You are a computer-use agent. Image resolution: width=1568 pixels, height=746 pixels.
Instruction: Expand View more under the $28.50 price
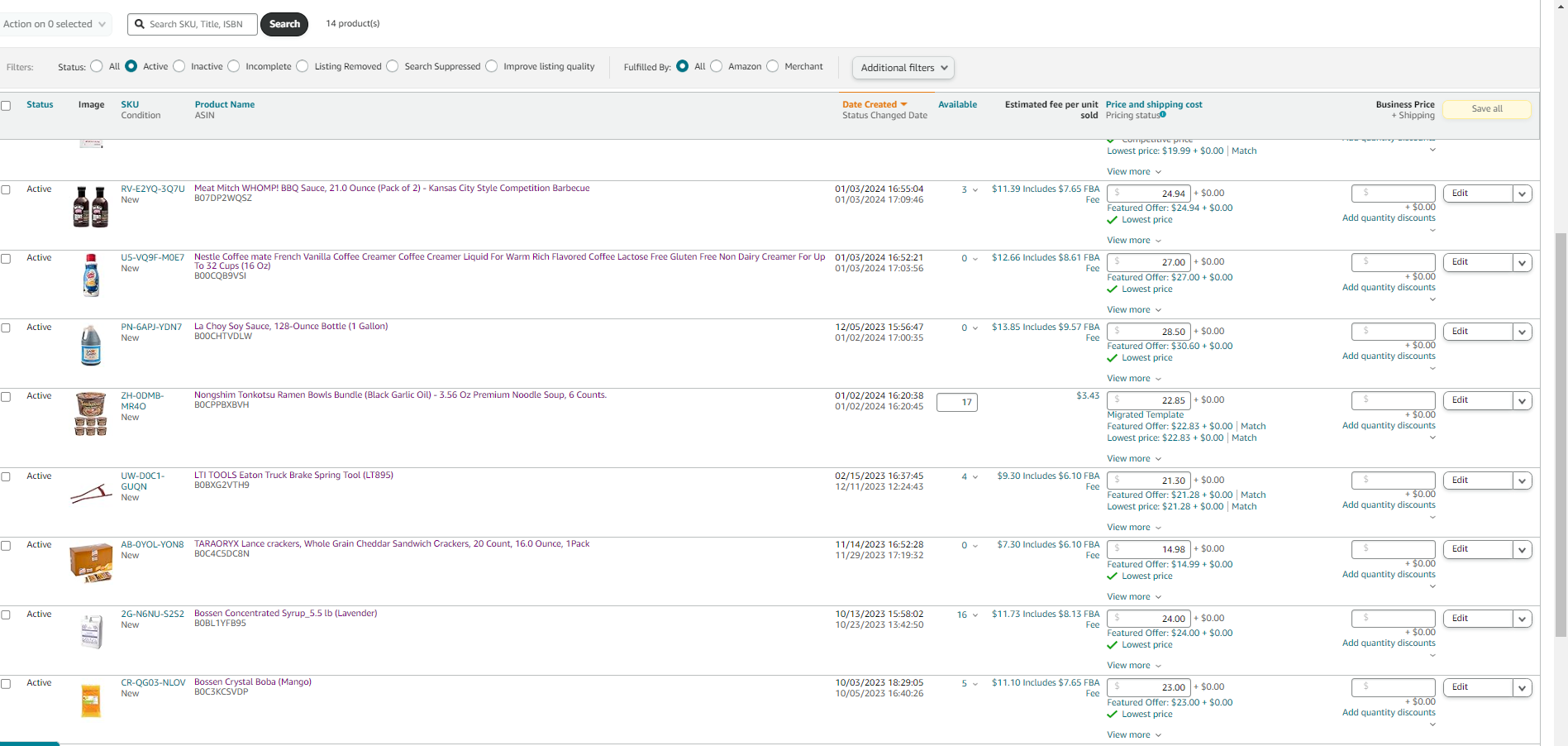tap(1134, 379)
